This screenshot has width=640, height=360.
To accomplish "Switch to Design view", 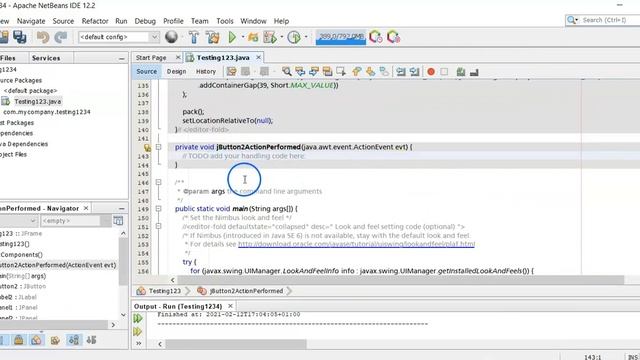I will (x=176, y=71).
